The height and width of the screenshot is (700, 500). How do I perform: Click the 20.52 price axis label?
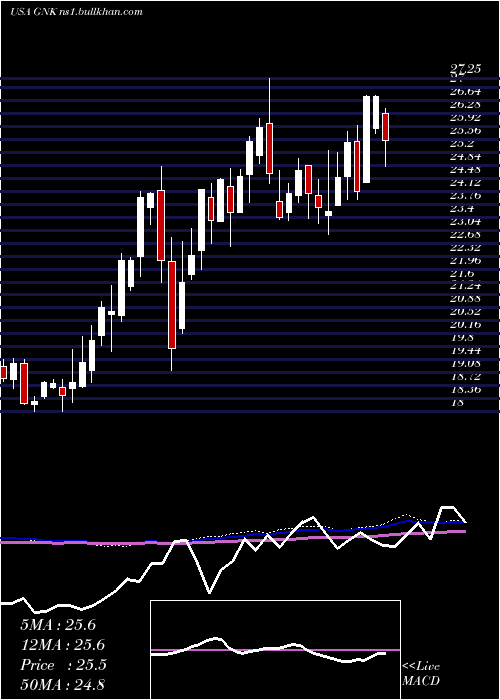point(465,312)
